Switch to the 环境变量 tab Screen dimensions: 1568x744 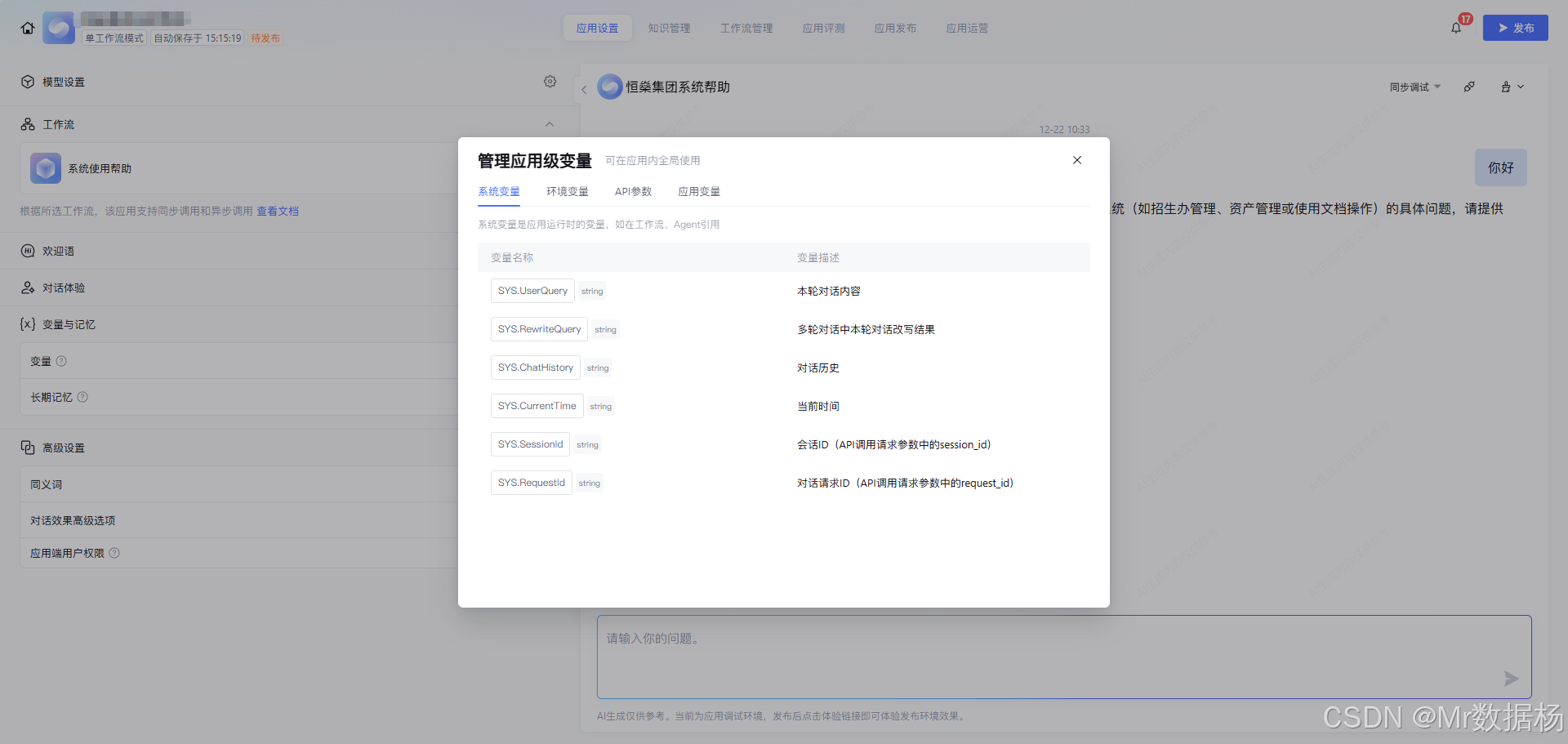(567, 191)
